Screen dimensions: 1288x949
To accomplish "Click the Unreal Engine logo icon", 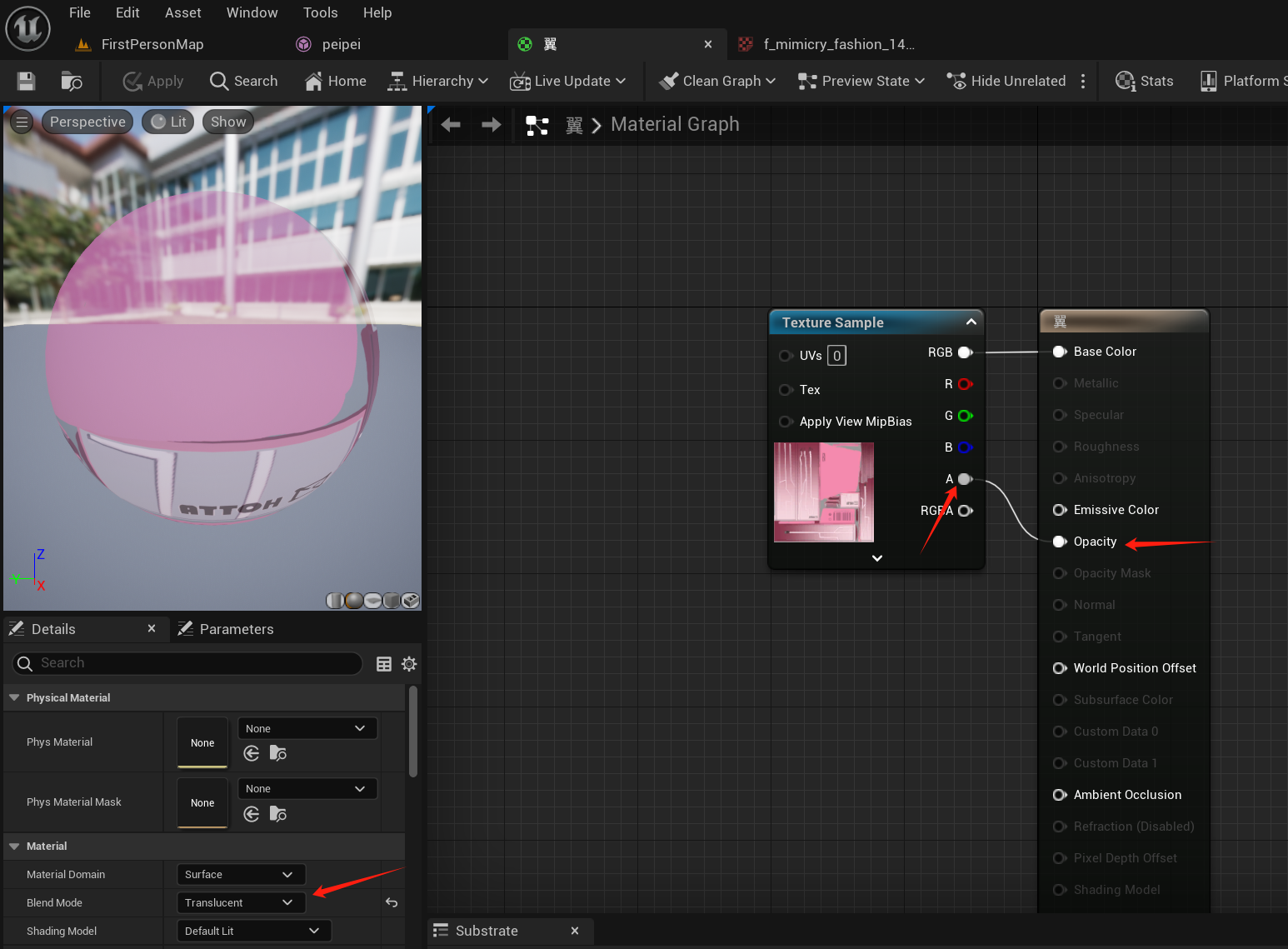I will tap(28, 28).
